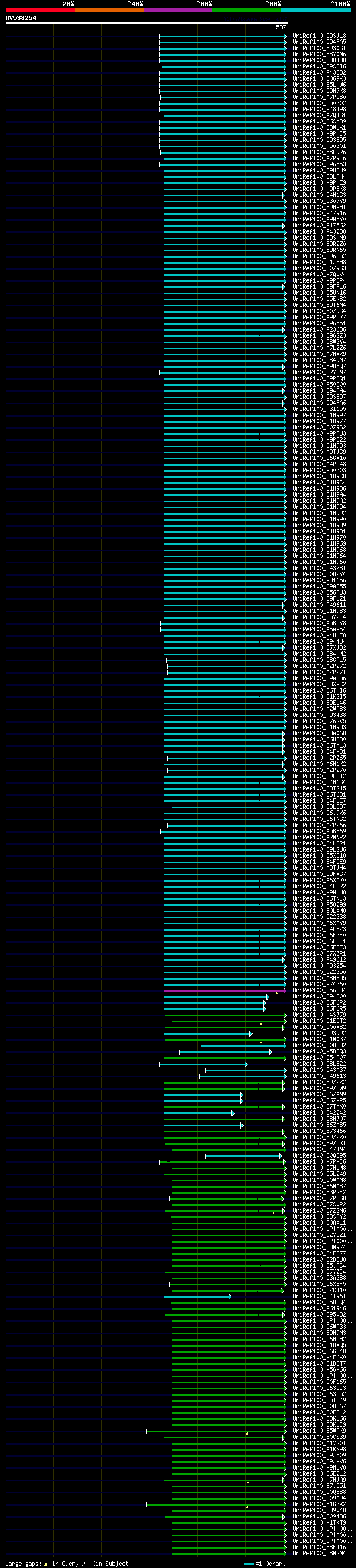356x1568 pixels.
Task: Open the UniRef100_P61946 hit label
Action: pos(319,1309)
